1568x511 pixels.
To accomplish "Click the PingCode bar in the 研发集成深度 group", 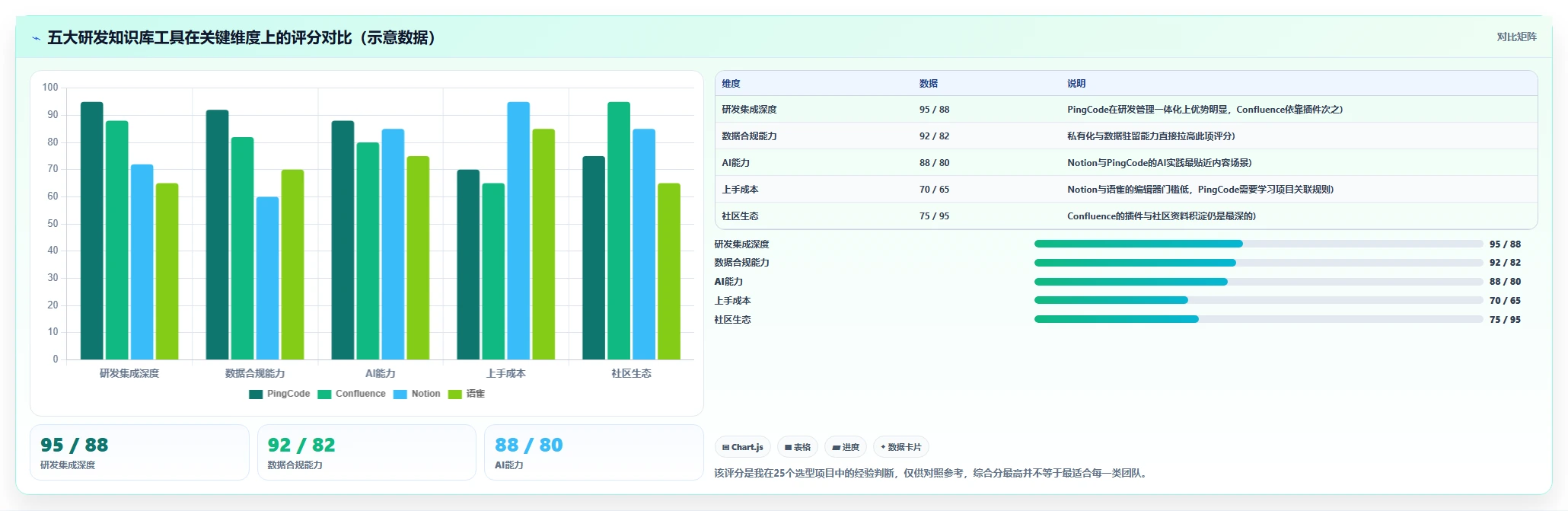I will pos(92,231).
